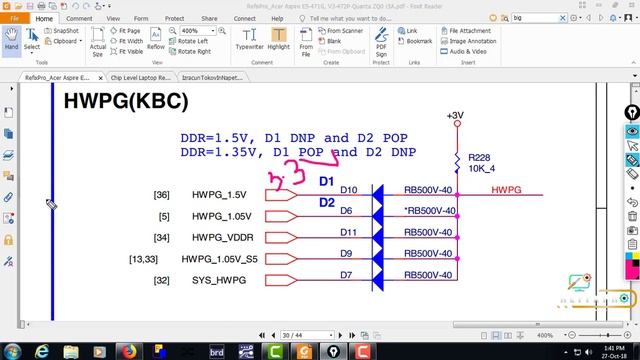Screen dimensions: 640x360
Task: Insert Audio & Video
Action: pos(463,51)
